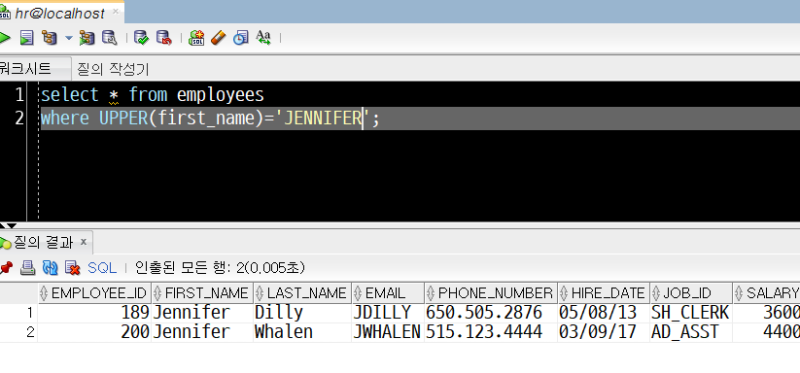The height and width of the screenshot is (373, 800).
Task: Sort by the EMPLOYEE_ID column header
Action: coord(94,293)
